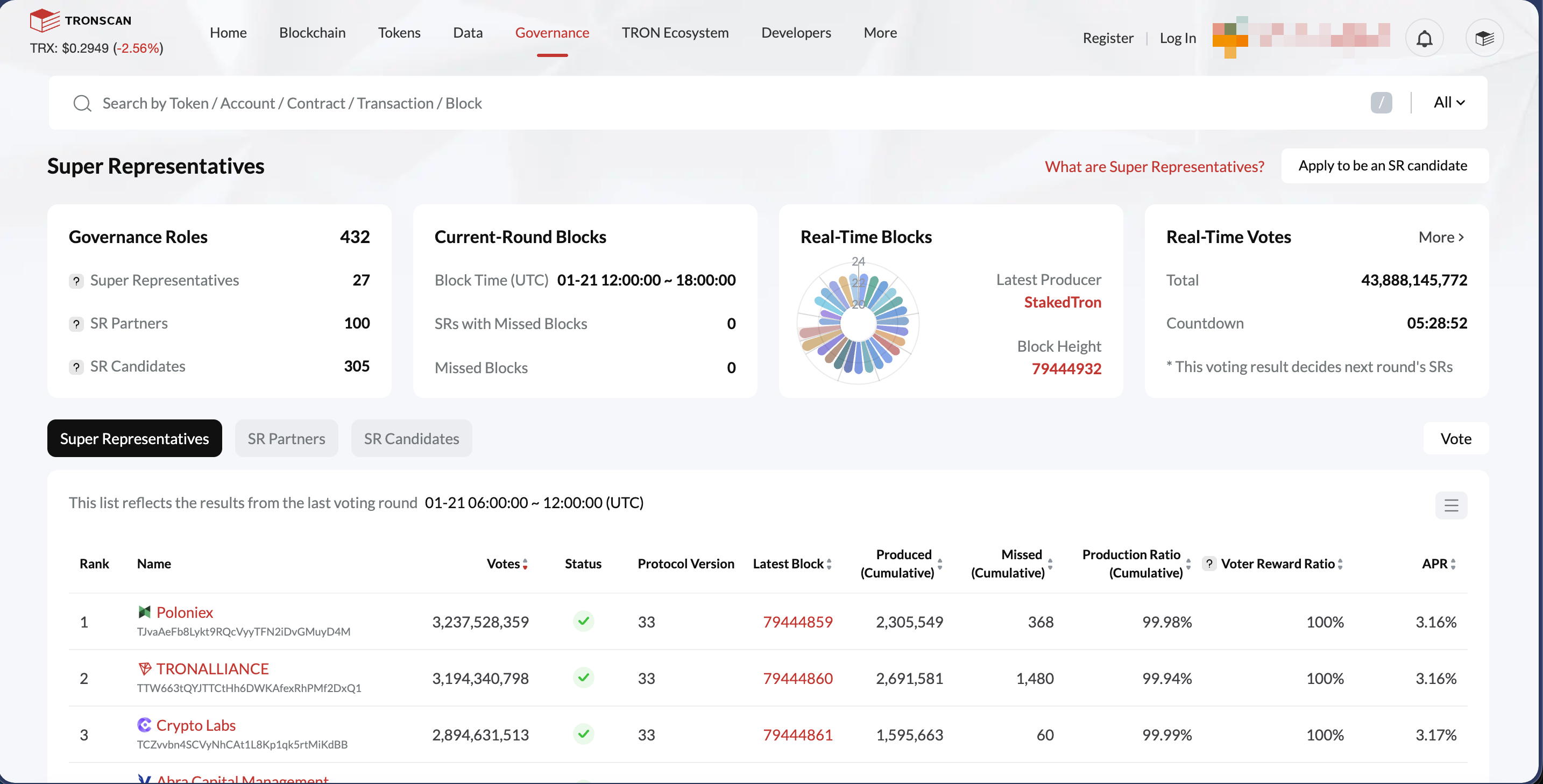The image size is (1543, 784).
Task: Switch to SR Candidates tab
Action: [x=412, y=438]
